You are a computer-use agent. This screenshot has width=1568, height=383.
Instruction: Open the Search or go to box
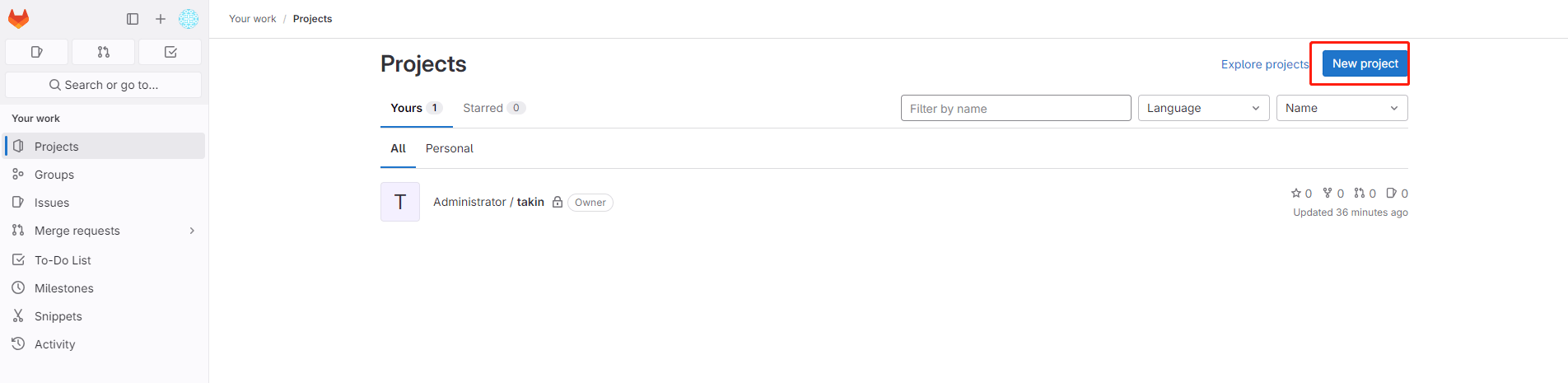[x=104, y=85]
